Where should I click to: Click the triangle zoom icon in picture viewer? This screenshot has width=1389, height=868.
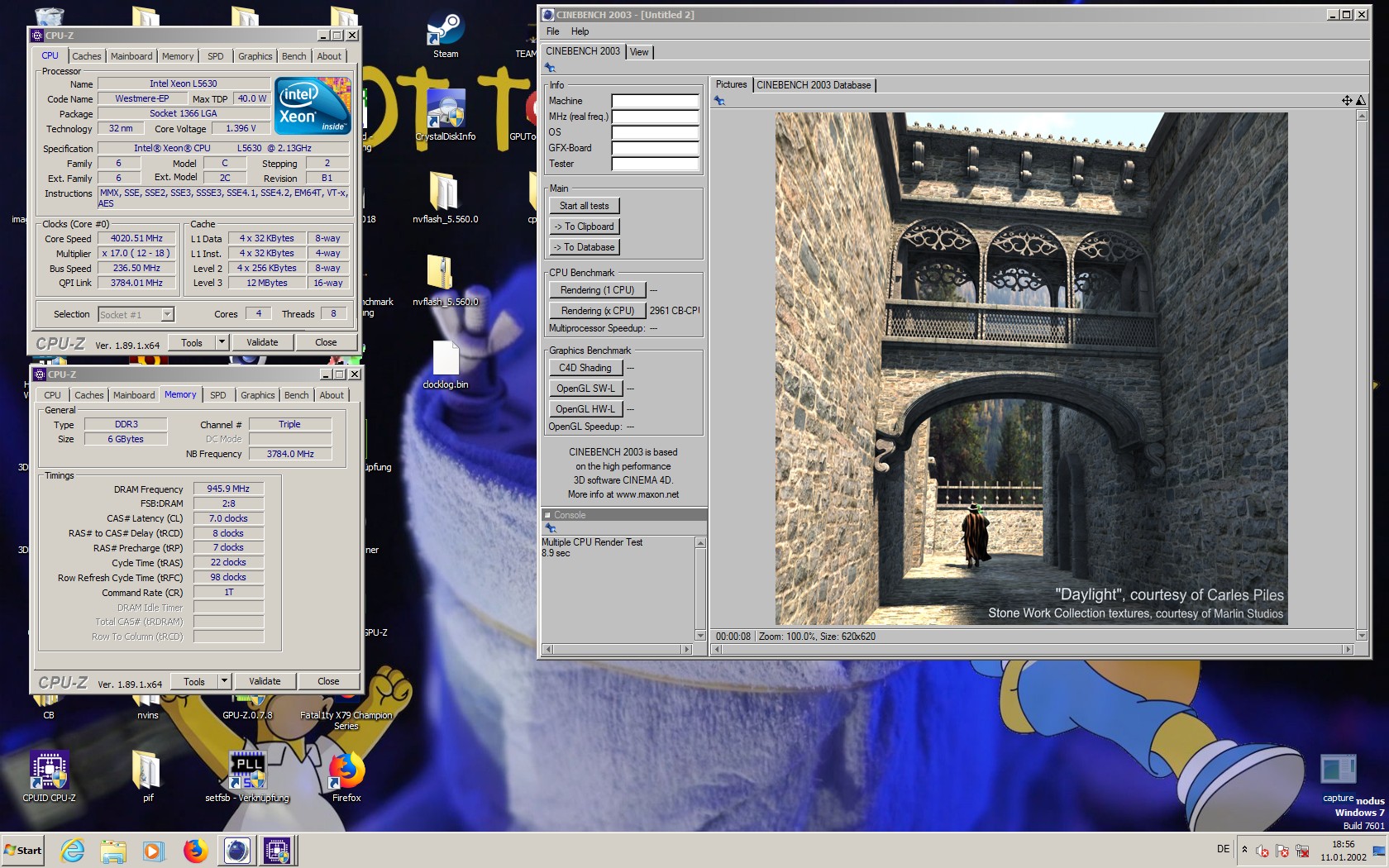(x=1360, y=100)
